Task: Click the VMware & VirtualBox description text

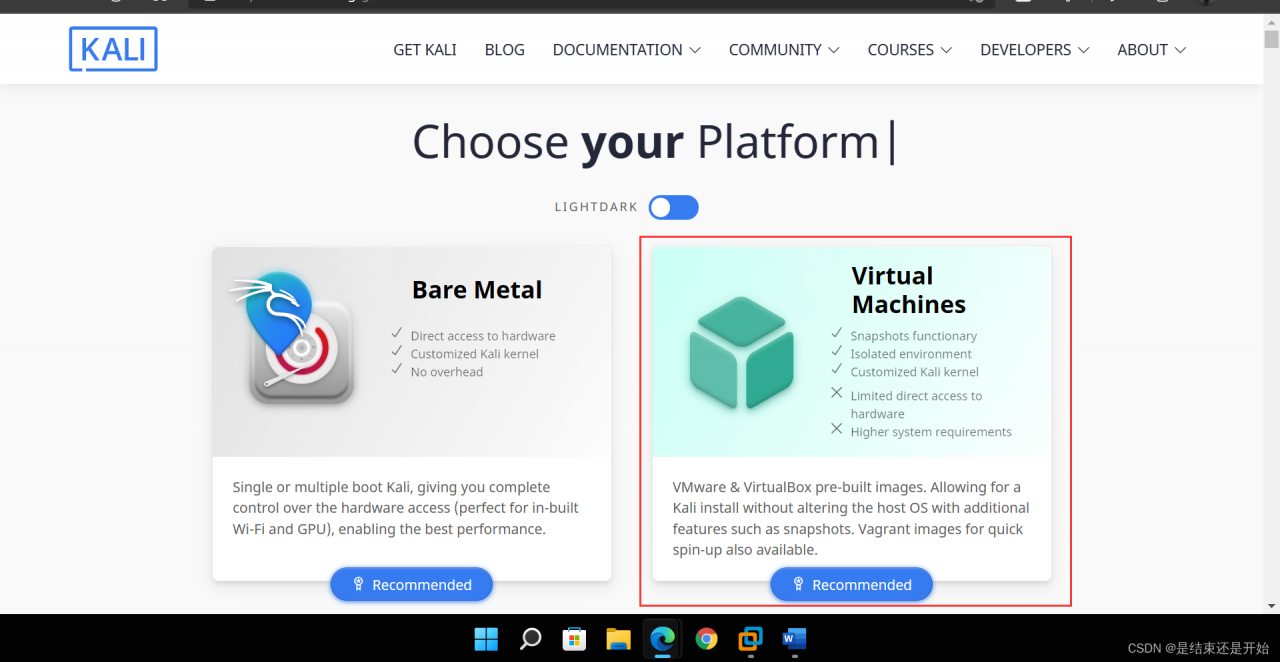Action: tap(851, 518)
